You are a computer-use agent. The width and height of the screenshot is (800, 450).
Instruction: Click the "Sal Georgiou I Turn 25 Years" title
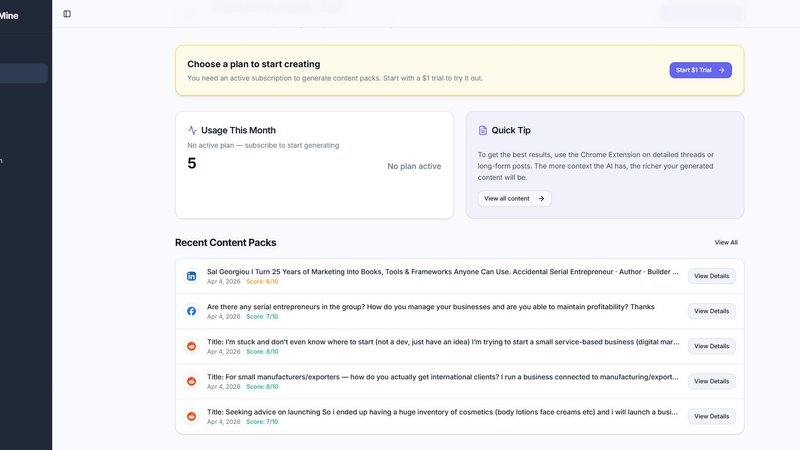[x=443, y=272]
